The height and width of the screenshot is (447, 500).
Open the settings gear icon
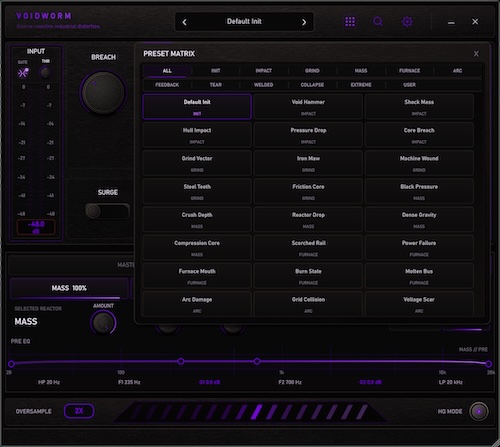[x=407, y=22]
